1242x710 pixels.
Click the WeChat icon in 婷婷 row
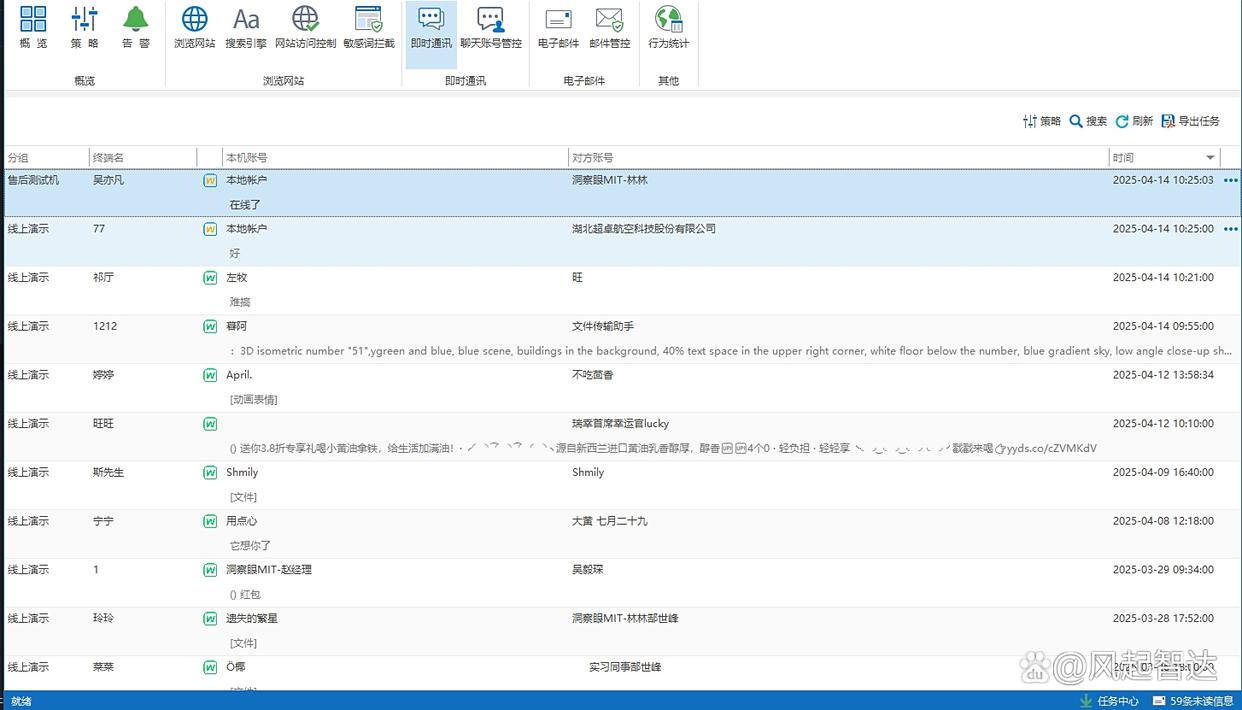(210, 375)
